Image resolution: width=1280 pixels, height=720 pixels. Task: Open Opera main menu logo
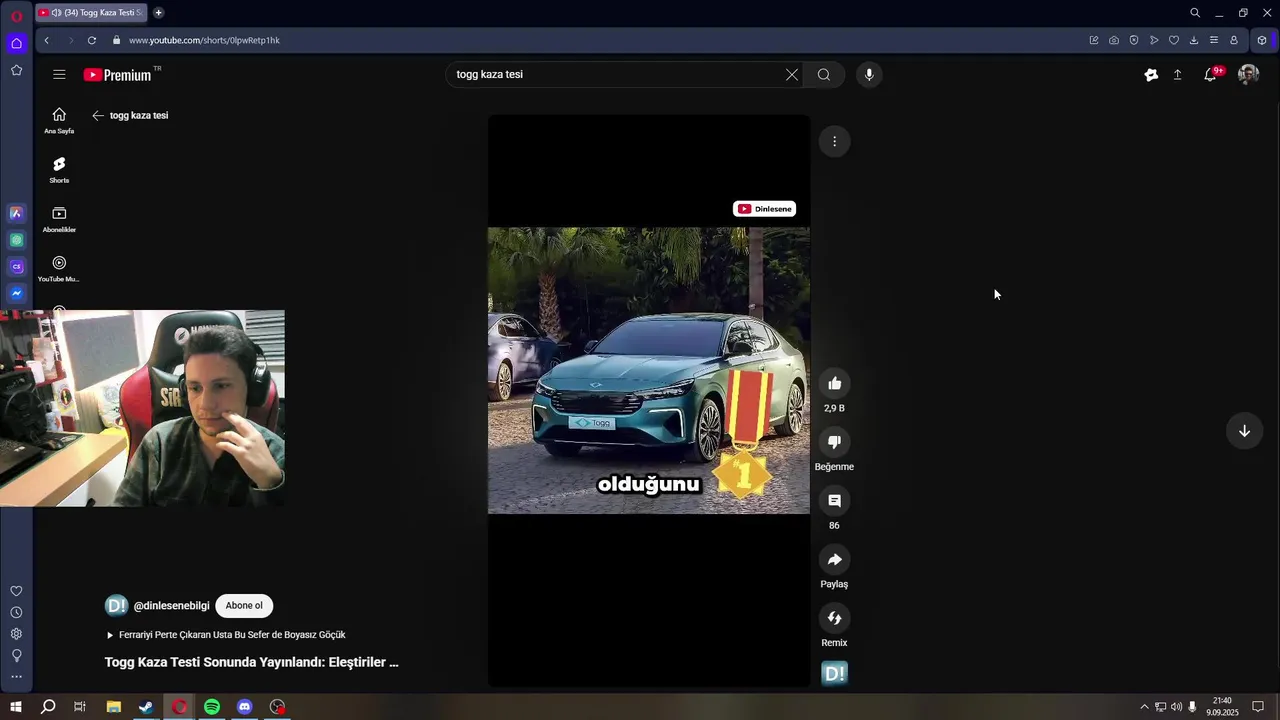(16, 16)
